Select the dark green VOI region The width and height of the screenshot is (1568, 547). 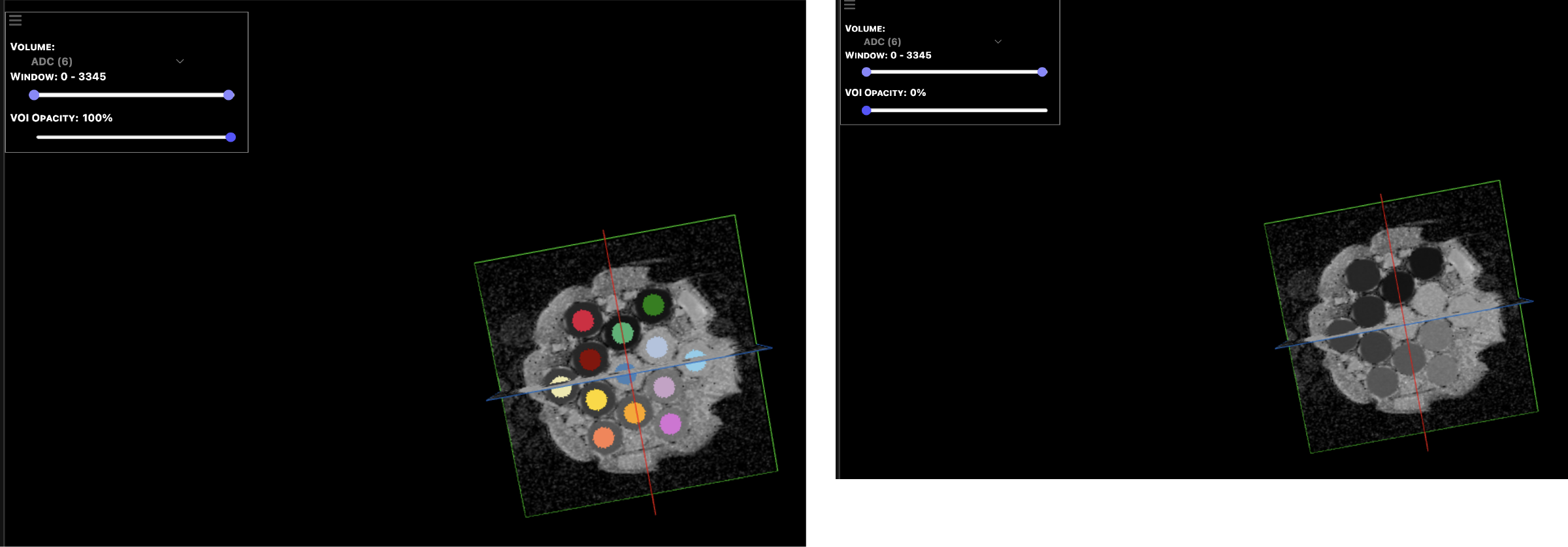coord(653,304)
